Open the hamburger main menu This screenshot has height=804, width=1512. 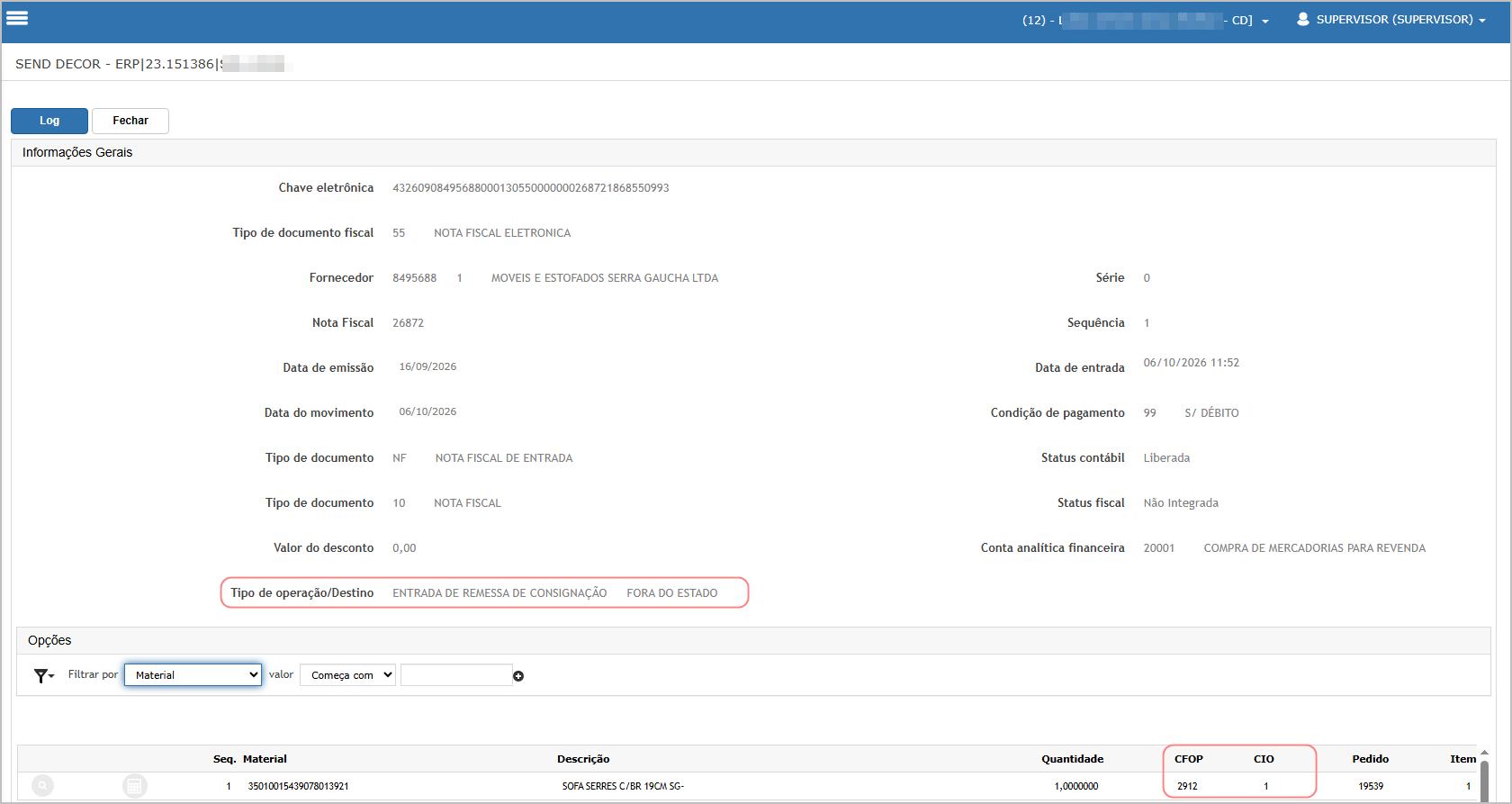(x=17, y=18)
